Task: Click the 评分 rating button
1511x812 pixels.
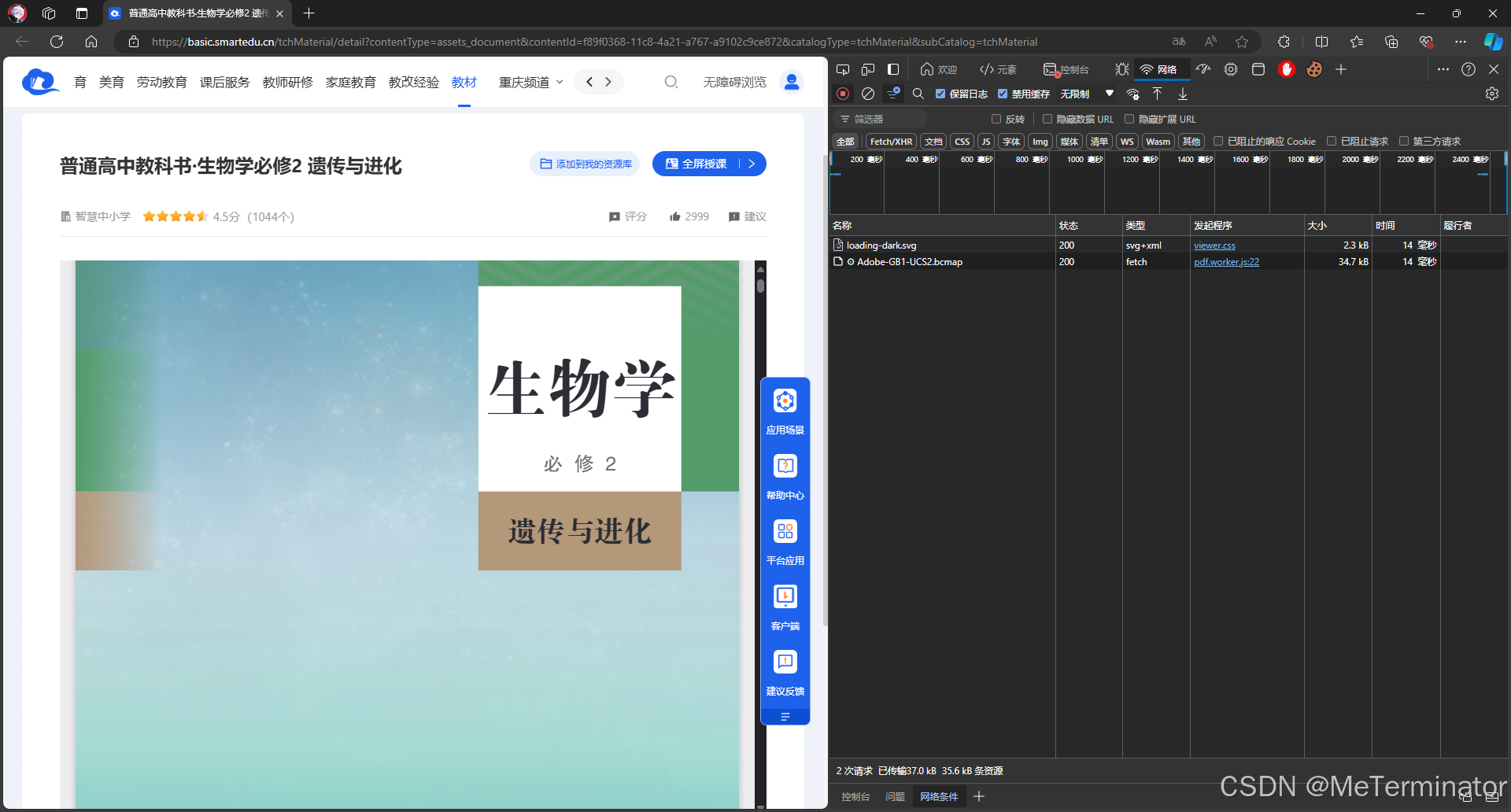Action: click(627, 216)
